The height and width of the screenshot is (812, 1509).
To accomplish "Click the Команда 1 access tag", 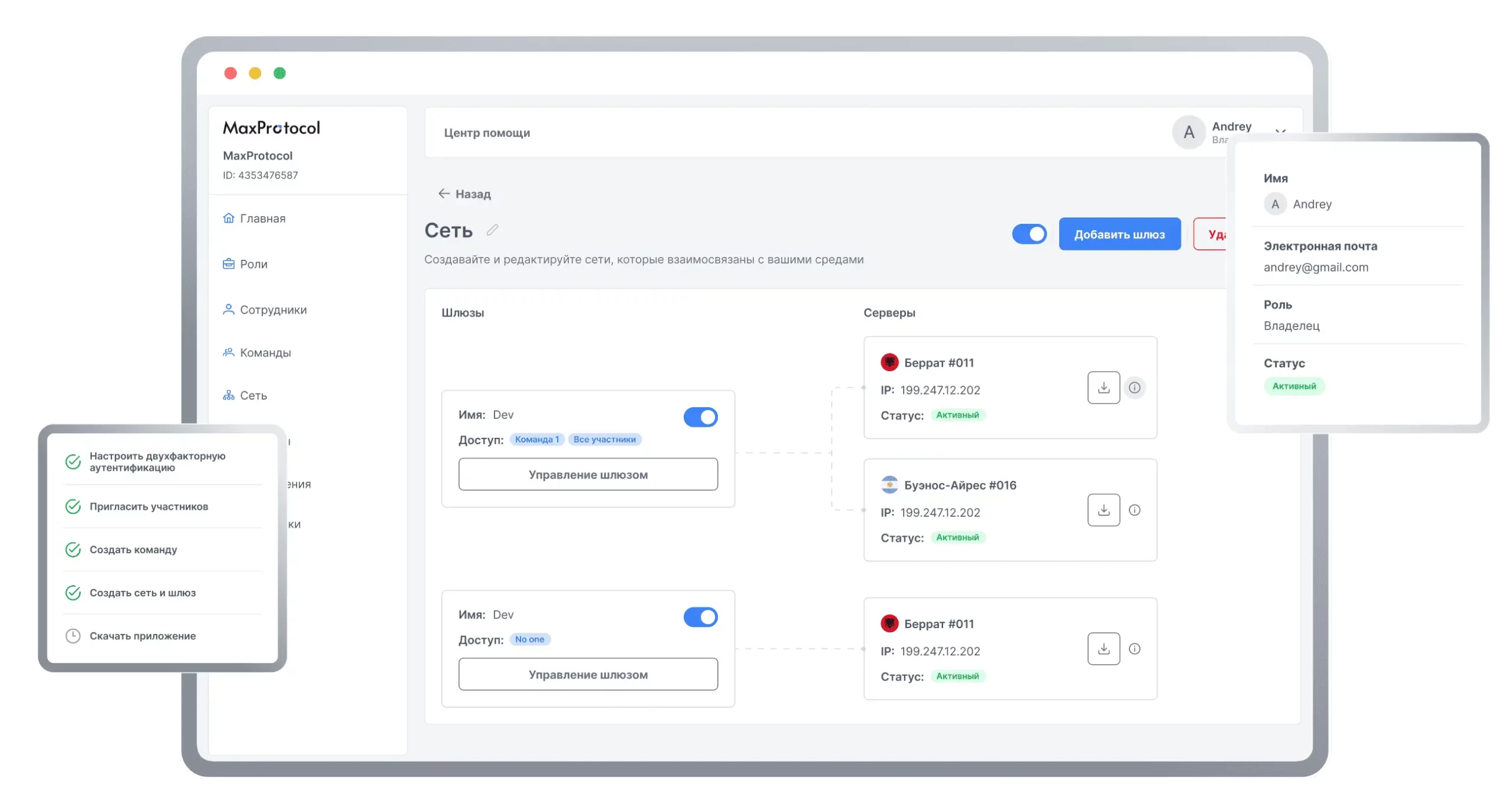I will (x=536, y=440).
